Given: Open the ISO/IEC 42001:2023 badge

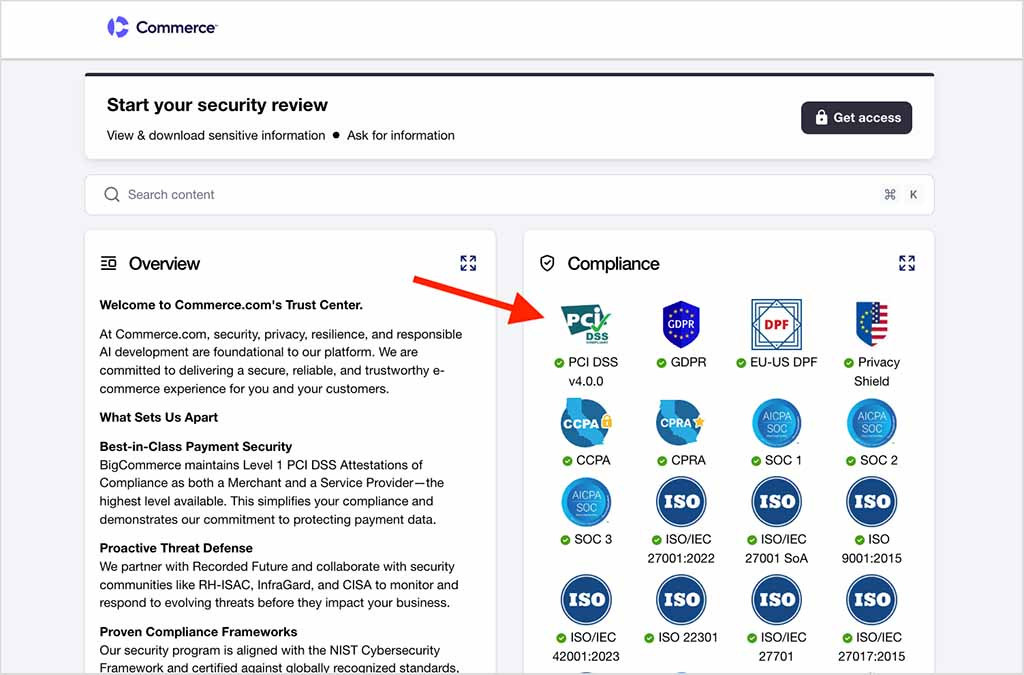Looking at the screenshot, I should click(586, 599).
